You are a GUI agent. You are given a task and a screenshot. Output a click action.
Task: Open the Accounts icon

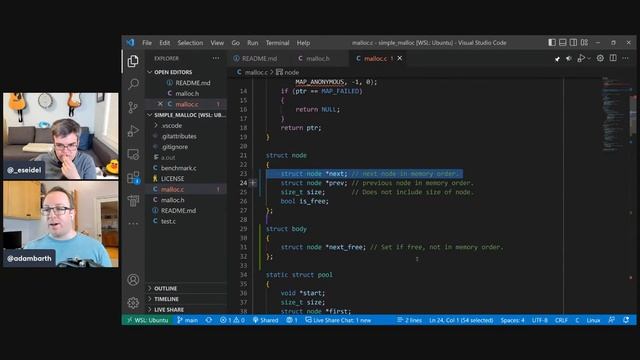[x=133, y=280]
